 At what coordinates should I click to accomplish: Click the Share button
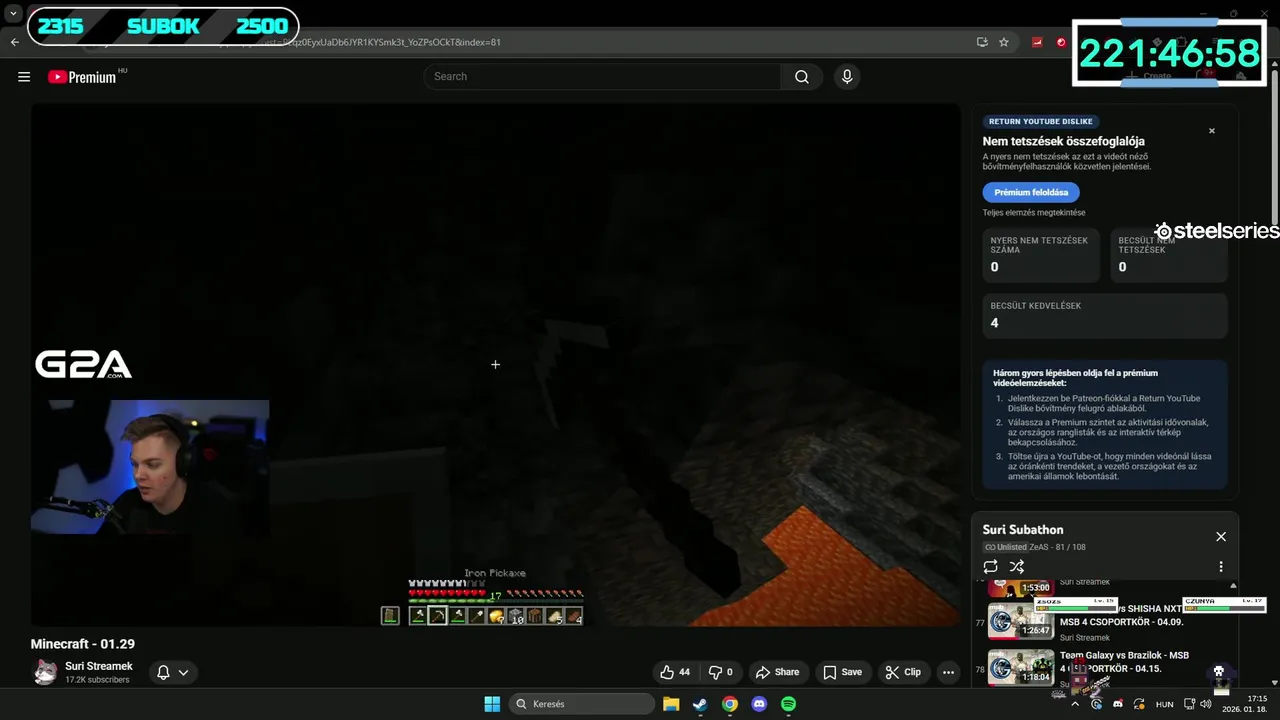777,672
